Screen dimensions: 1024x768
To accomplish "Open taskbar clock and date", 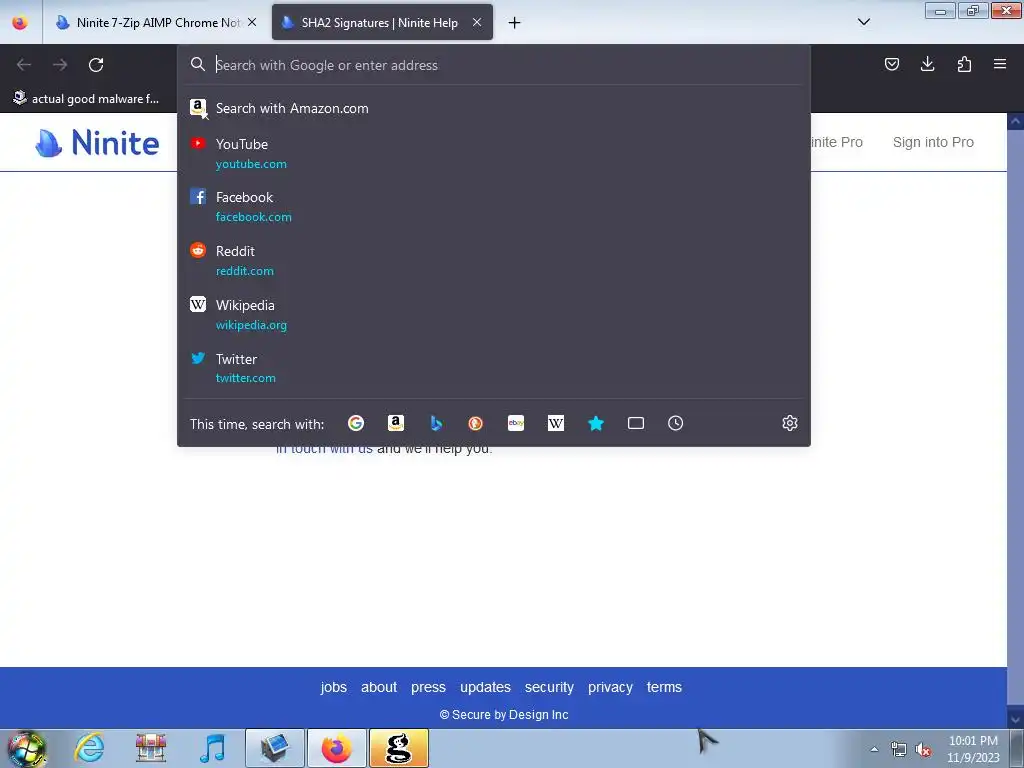I will tap(973, 749).
